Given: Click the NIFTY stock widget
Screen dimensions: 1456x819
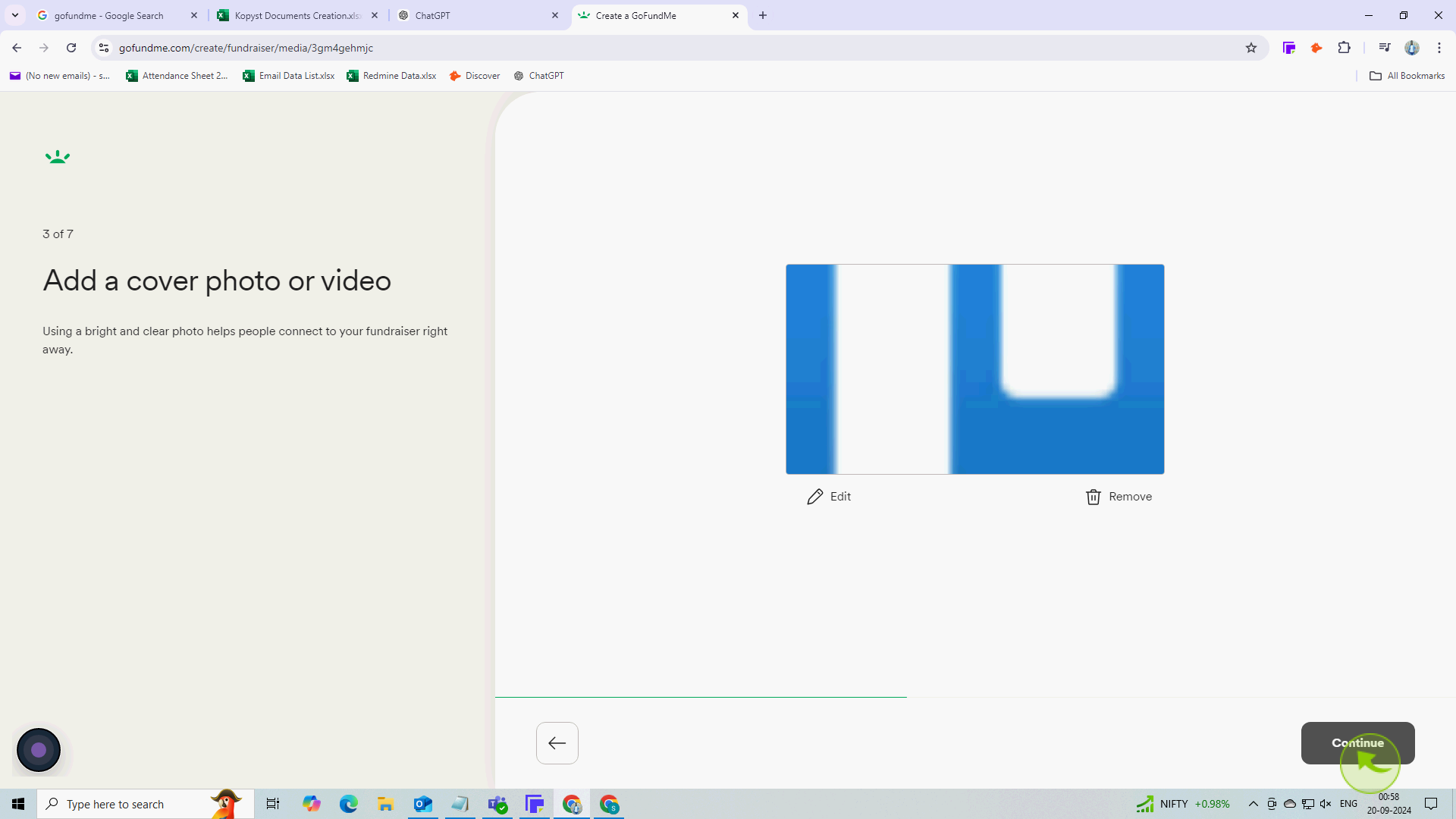Looking at the screenshot, I should tap(1183, 804).
